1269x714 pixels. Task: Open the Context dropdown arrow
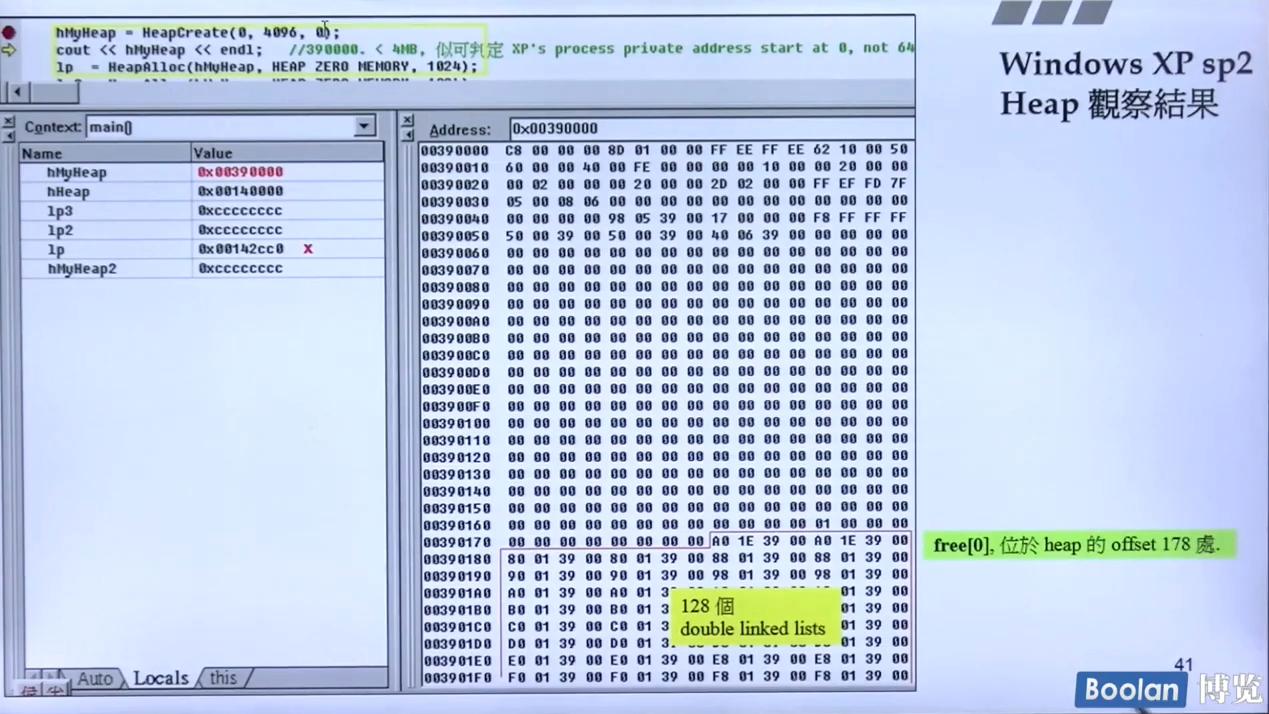(364, 127)
